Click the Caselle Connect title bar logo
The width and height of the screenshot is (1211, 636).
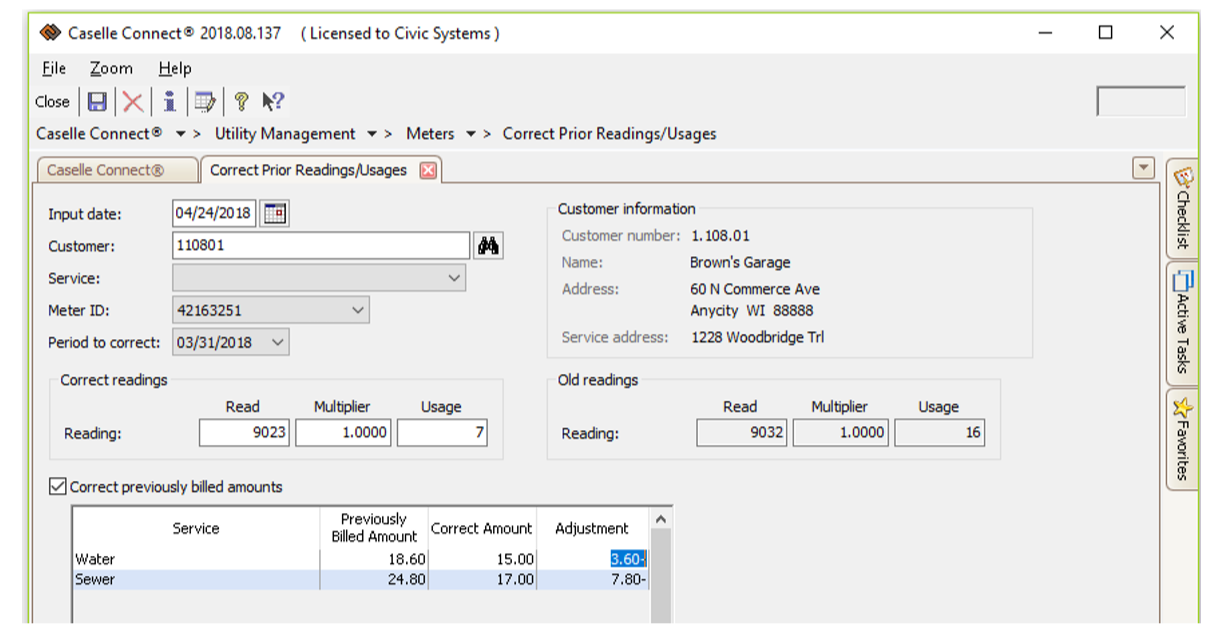tap(51, 33)
